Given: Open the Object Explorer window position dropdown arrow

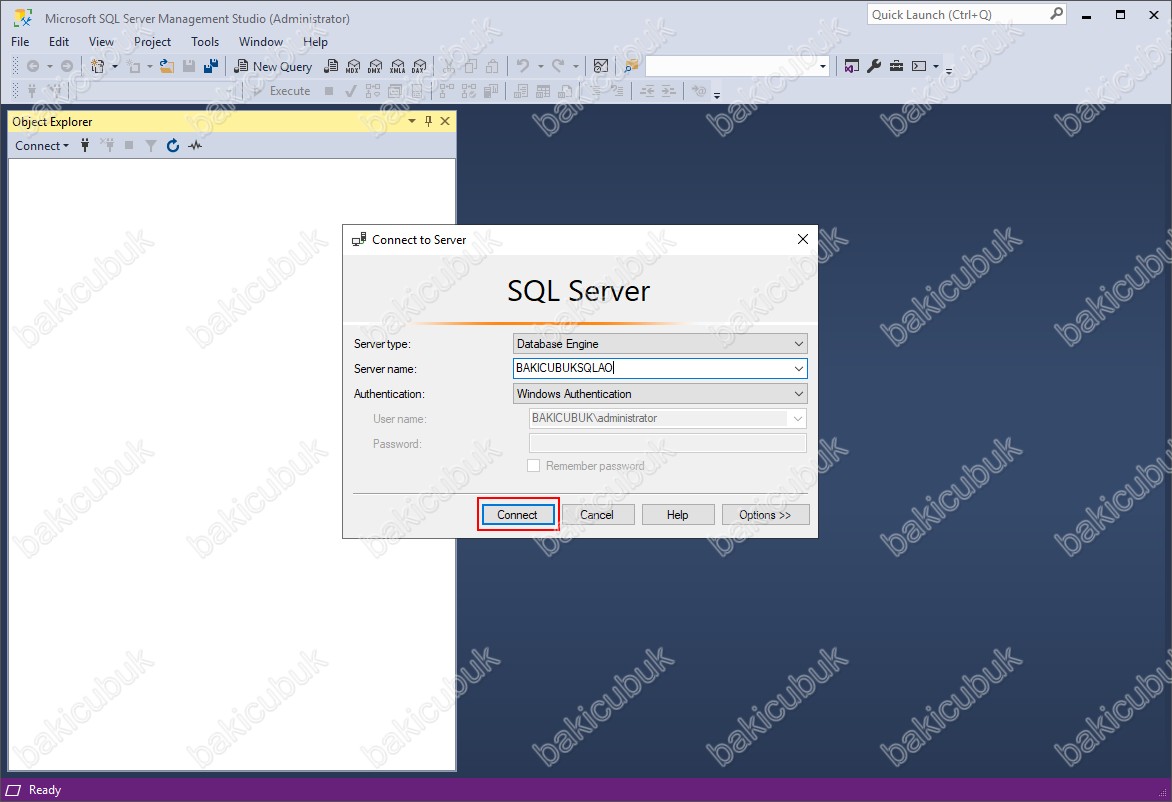Looking at the screenshot, I should (x=411, y=121).
